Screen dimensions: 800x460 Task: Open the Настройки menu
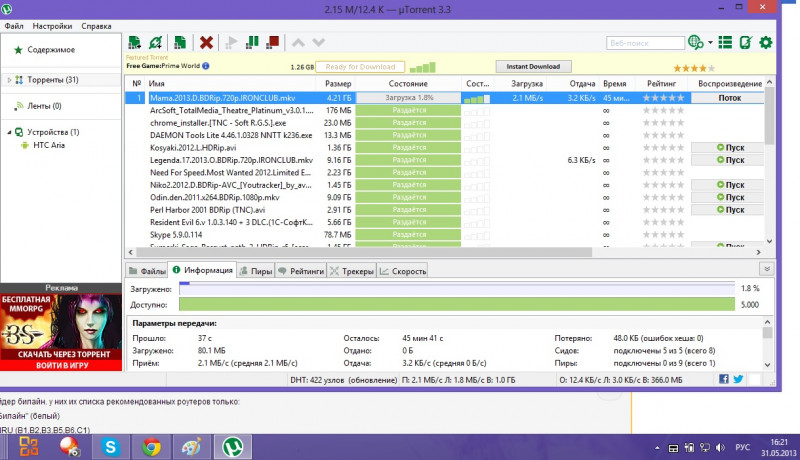click(52, 26)
